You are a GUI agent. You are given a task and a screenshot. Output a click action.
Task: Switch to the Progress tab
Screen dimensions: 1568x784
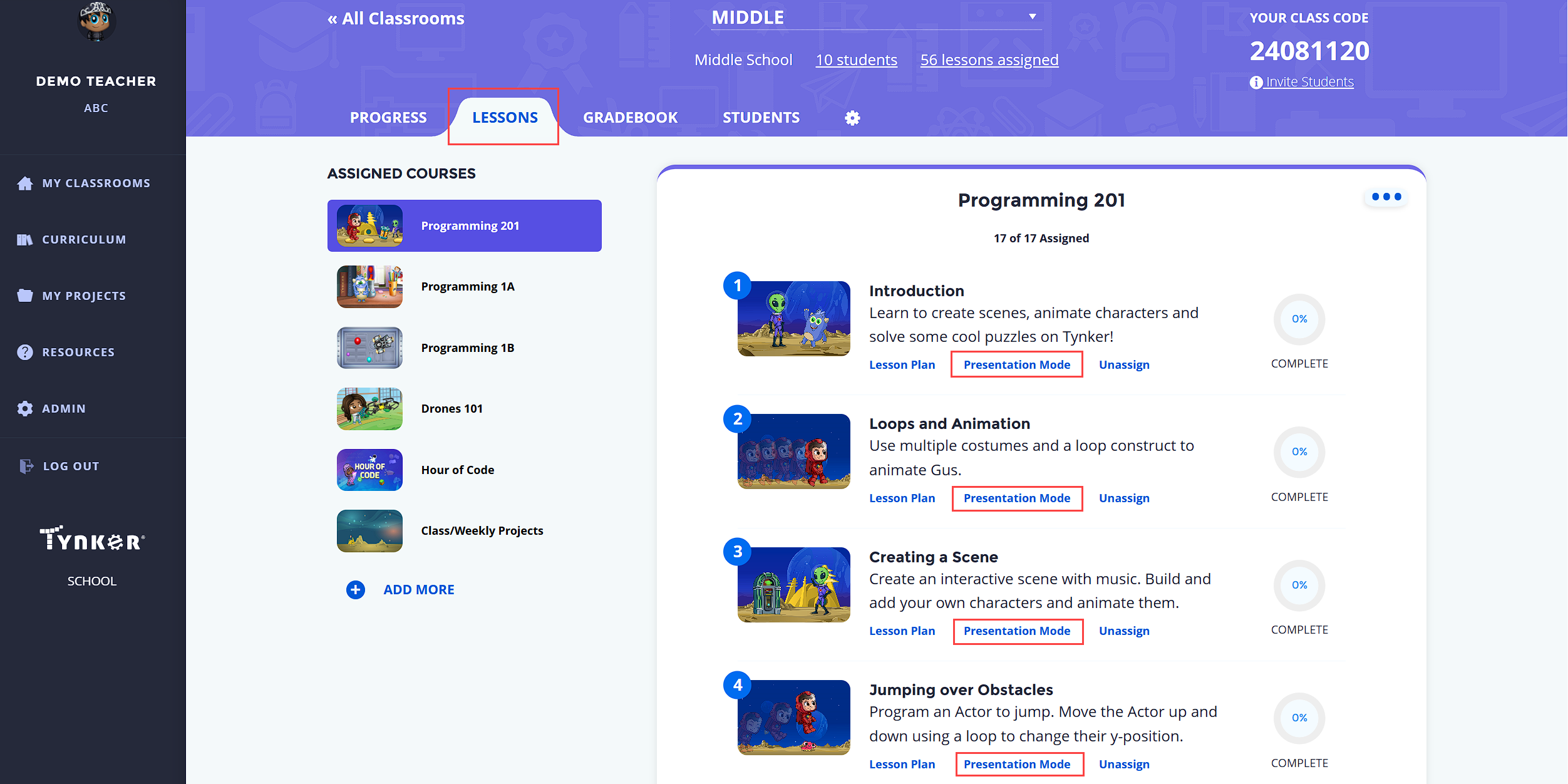tap(388, 117)
